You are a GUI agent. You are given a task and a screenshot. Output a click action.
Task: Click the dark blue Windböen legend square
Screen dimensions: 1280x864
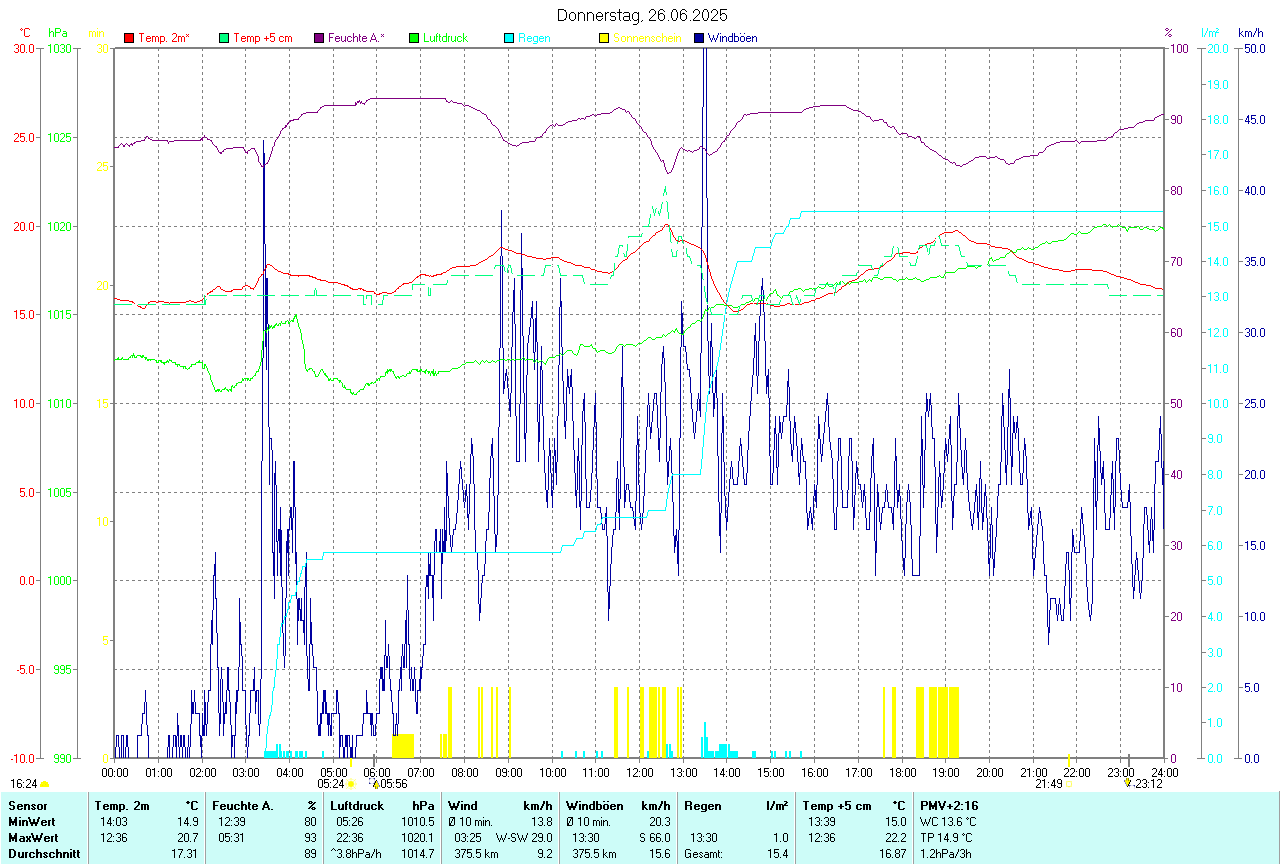point(699,38)
